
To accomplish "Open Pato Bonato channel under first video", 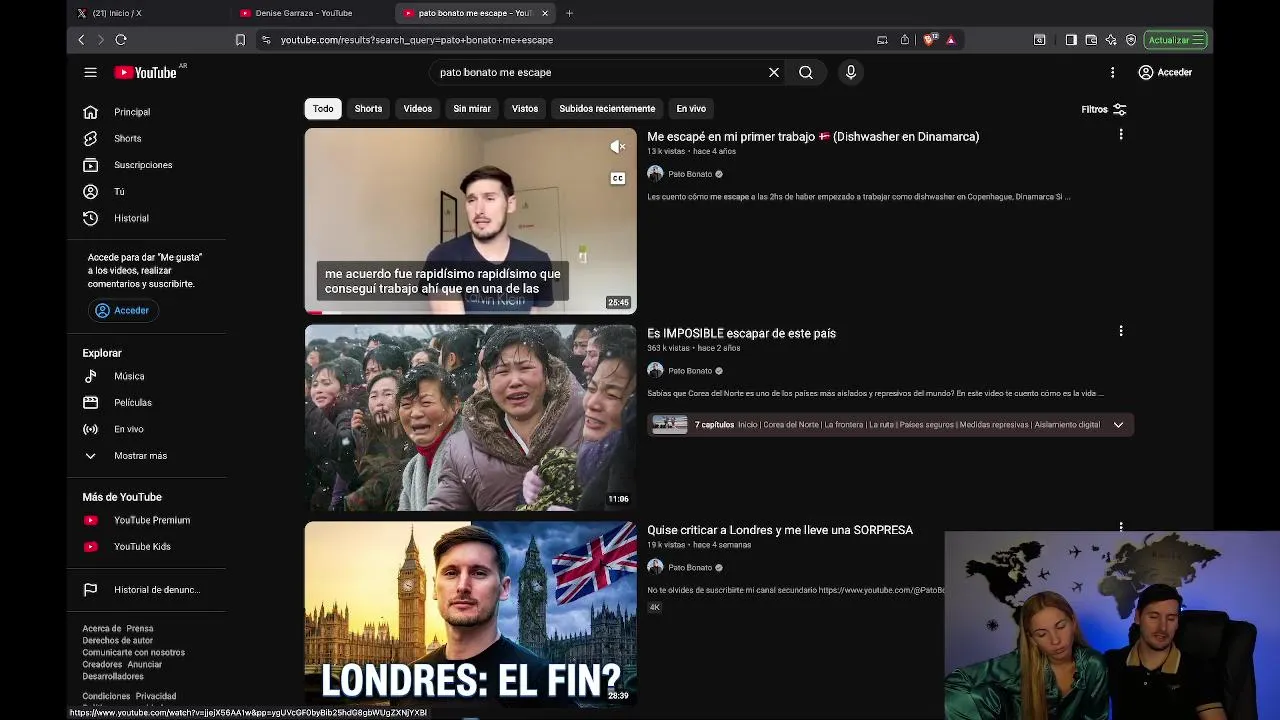I will point(690,174).
